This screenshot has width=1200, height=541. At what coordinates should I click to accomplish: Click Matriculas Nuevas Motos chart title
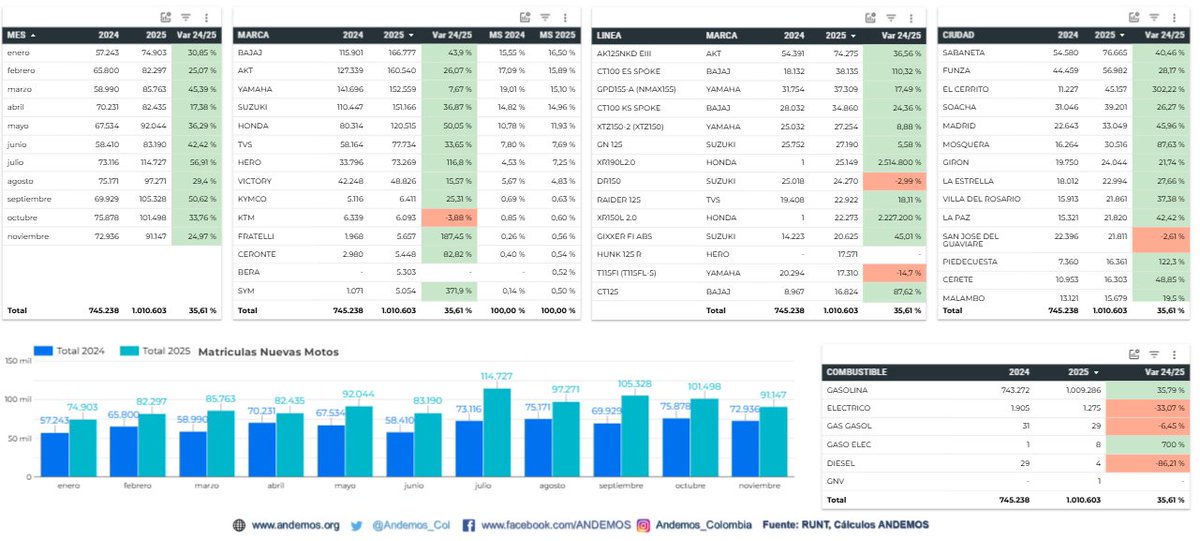point(268,352)
